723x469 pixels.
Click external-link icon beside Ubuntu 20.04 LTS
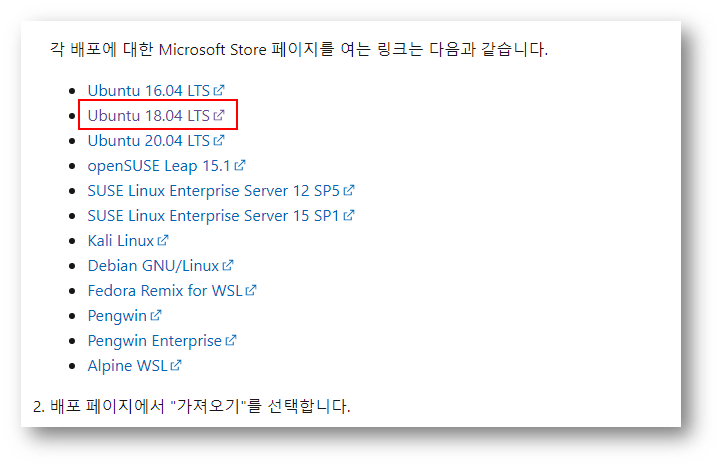(219, 140)
